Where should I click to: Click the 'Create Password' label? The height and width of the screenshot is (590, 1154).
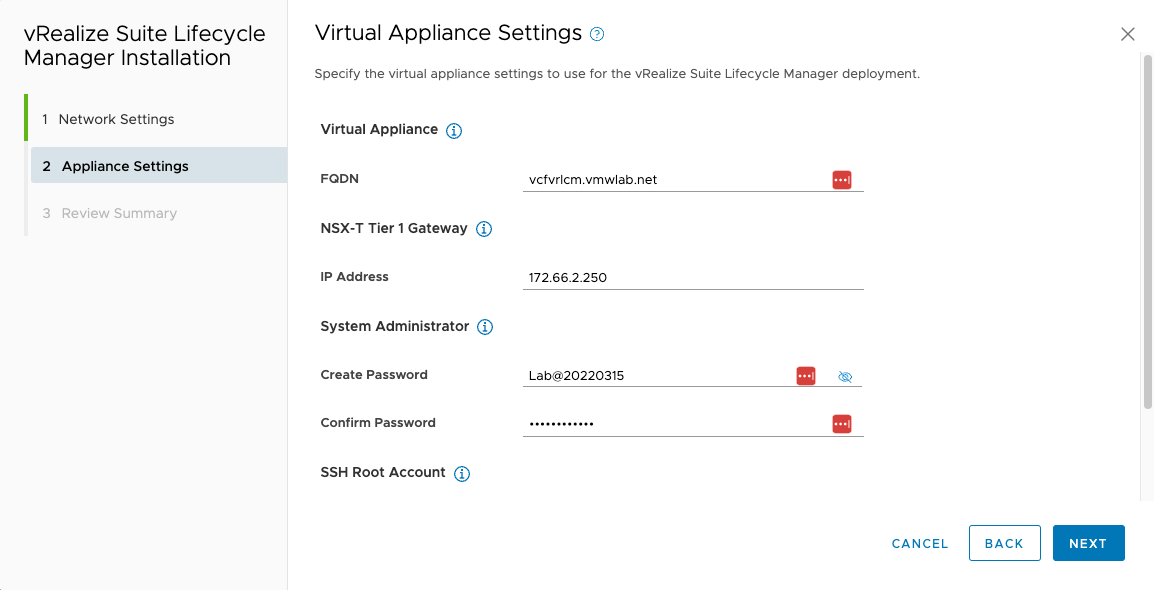374,374
